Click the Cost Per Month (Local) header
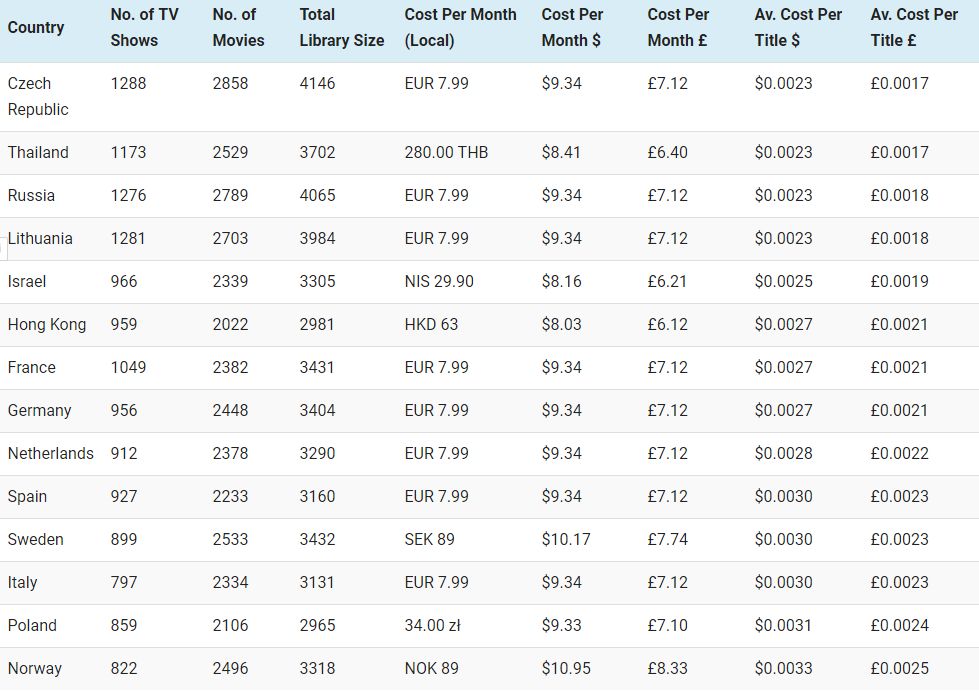This screenshot has height=693, width=979. coord(460,27)
